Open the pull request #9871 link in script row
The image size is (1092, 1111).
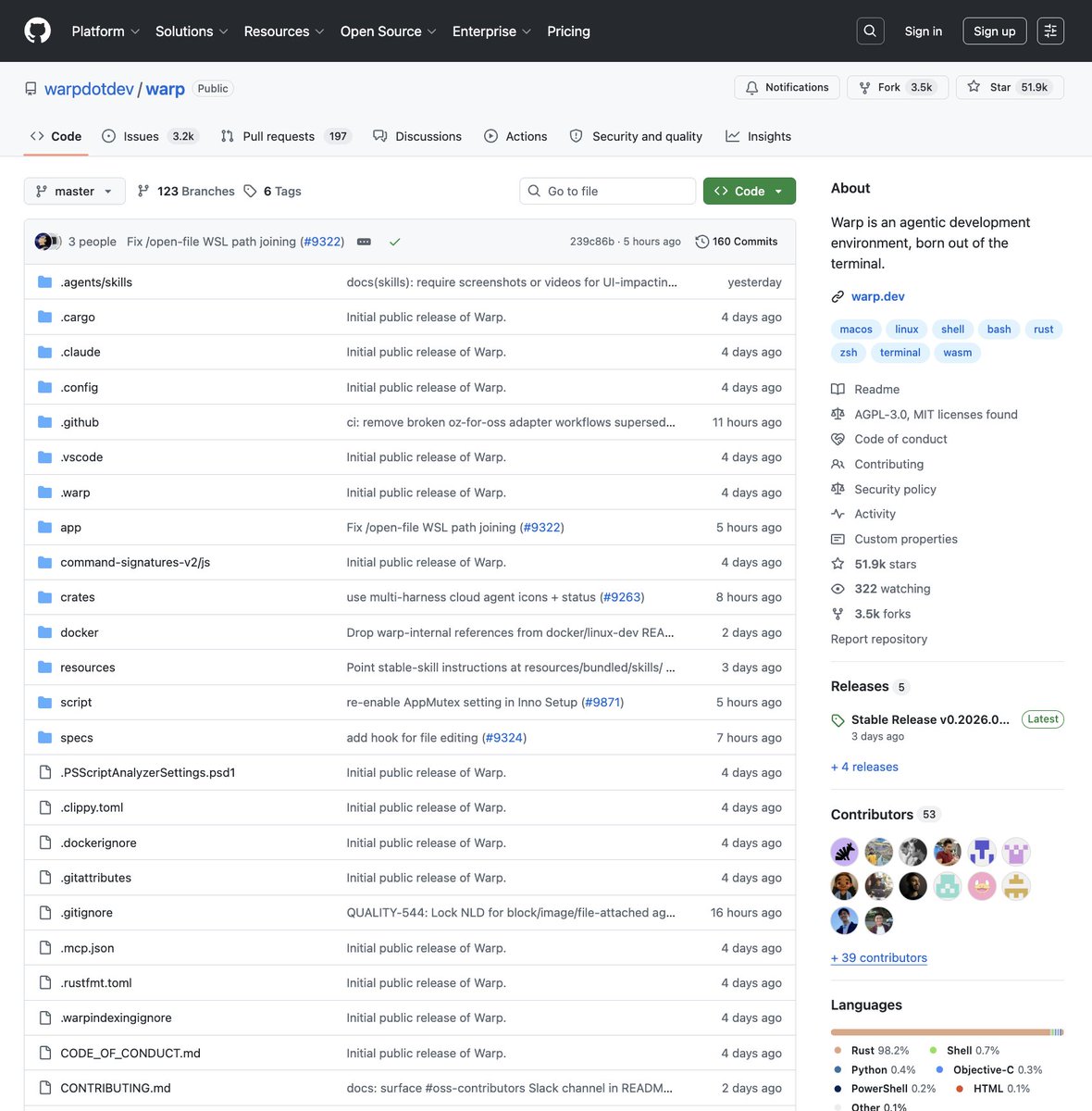(x=602, y=703)
